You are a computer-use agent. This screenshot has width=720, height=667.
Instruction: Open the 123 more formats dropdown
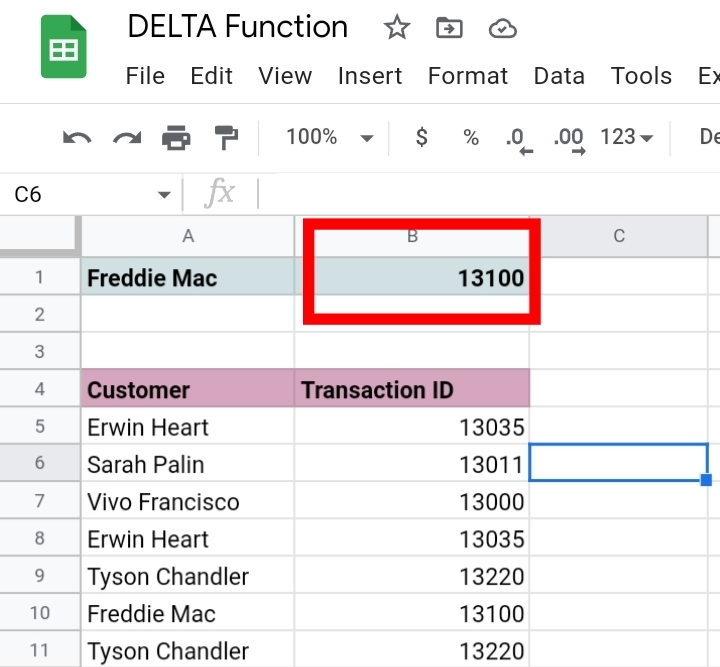point(626,137)
